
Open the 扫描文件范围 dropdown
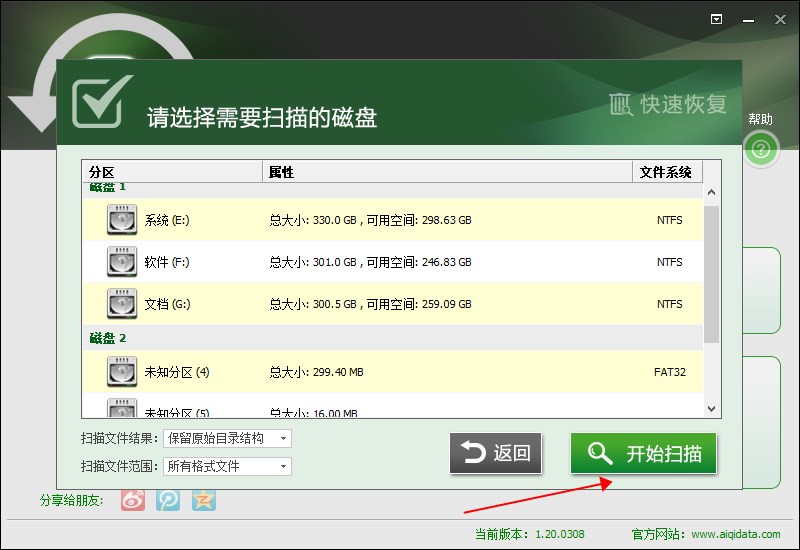227,466
